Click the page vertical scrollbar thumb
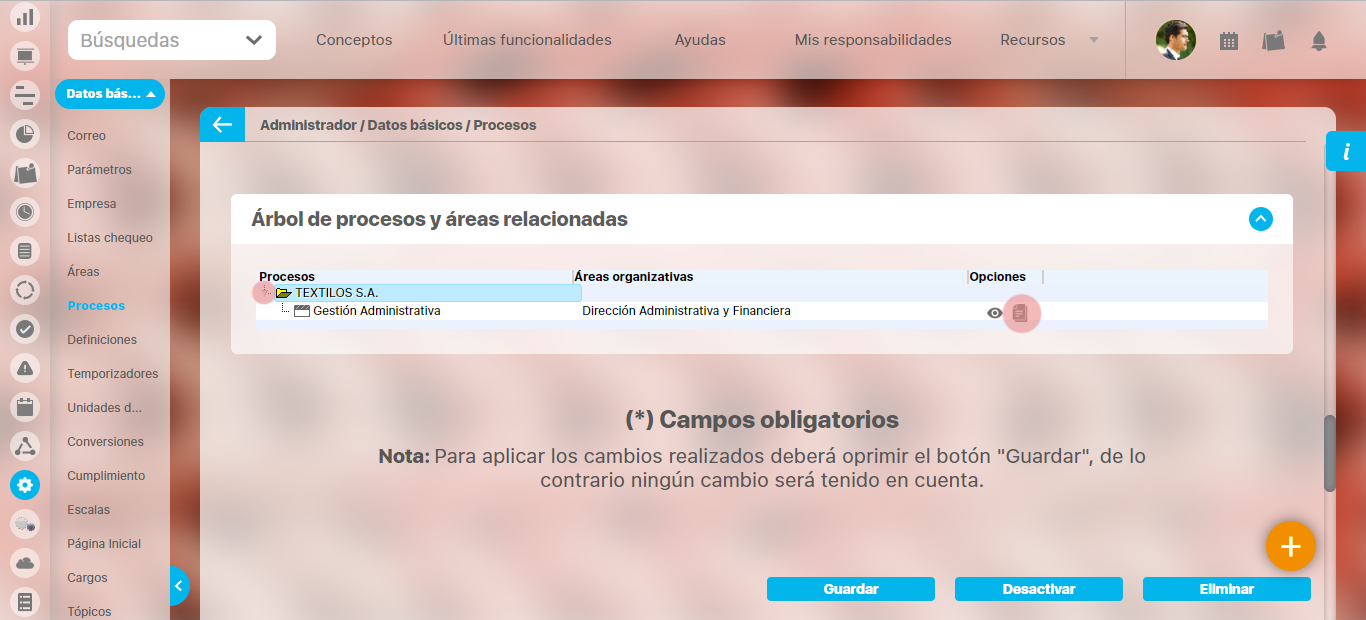This screenshot has width=1366, height=620. click(x=1330, y=453)
